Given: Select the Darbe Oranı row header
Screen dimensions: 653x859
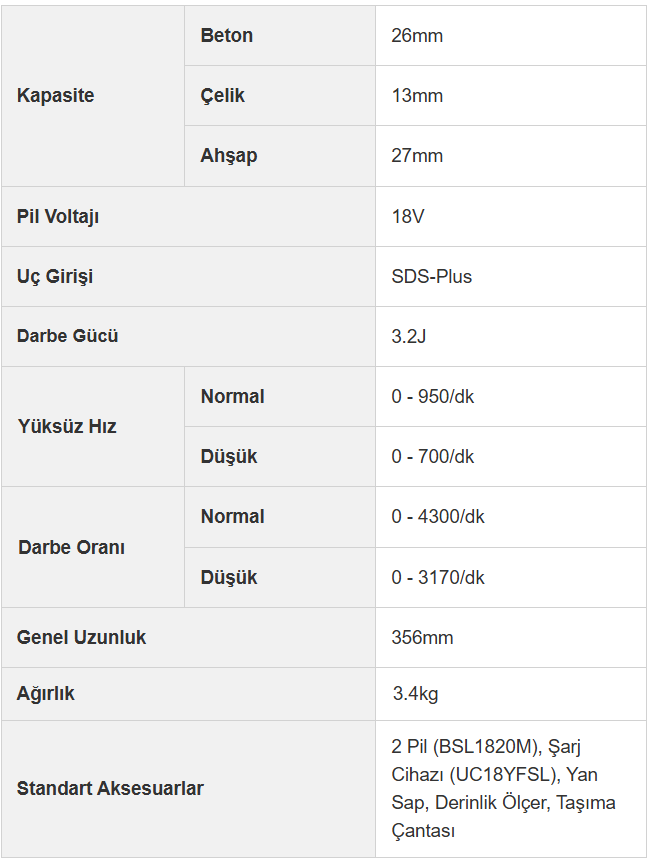Looking at the screenshot, I should (71, 548).
